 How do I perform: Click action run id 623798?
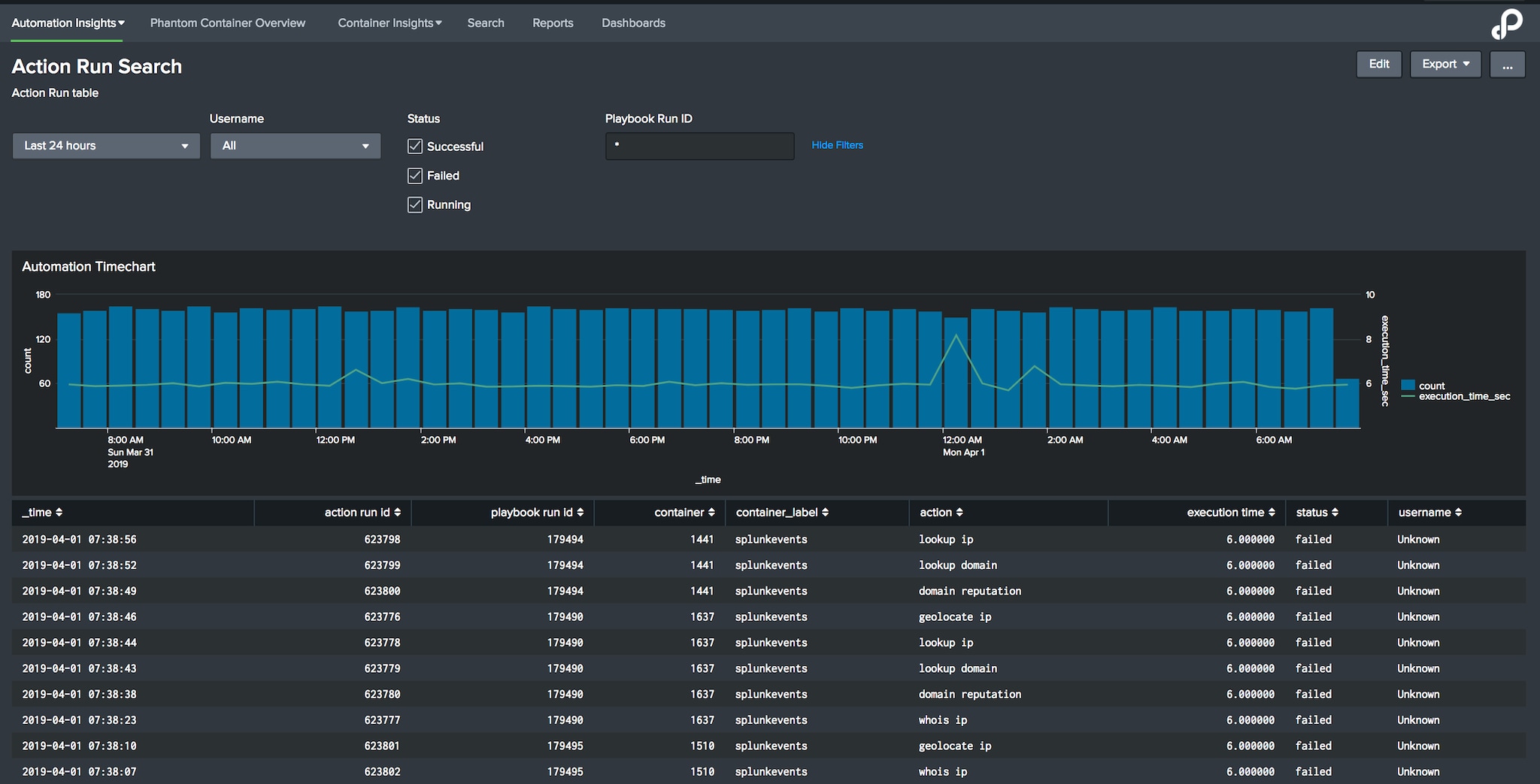[x=382, y=539]
